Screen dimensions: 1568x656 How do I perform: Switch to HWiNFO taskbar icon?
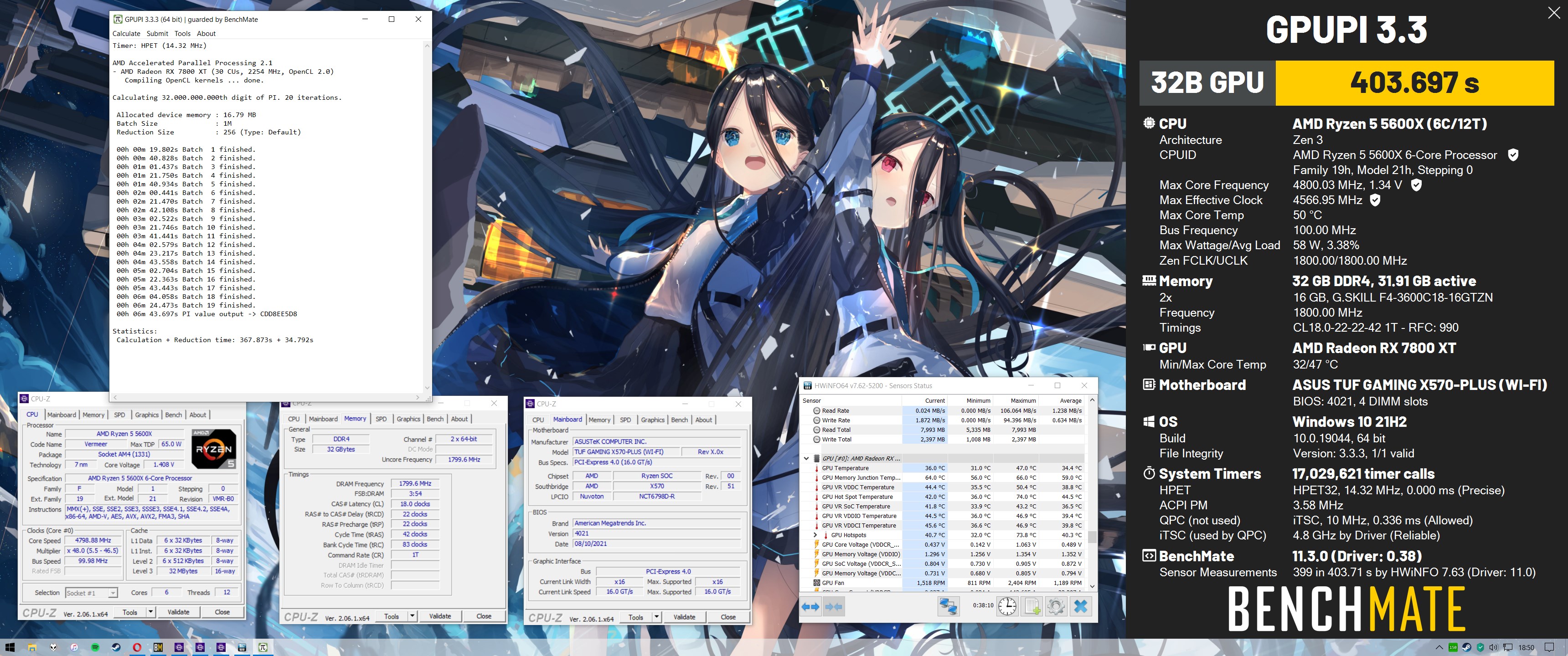coord(242,647)
